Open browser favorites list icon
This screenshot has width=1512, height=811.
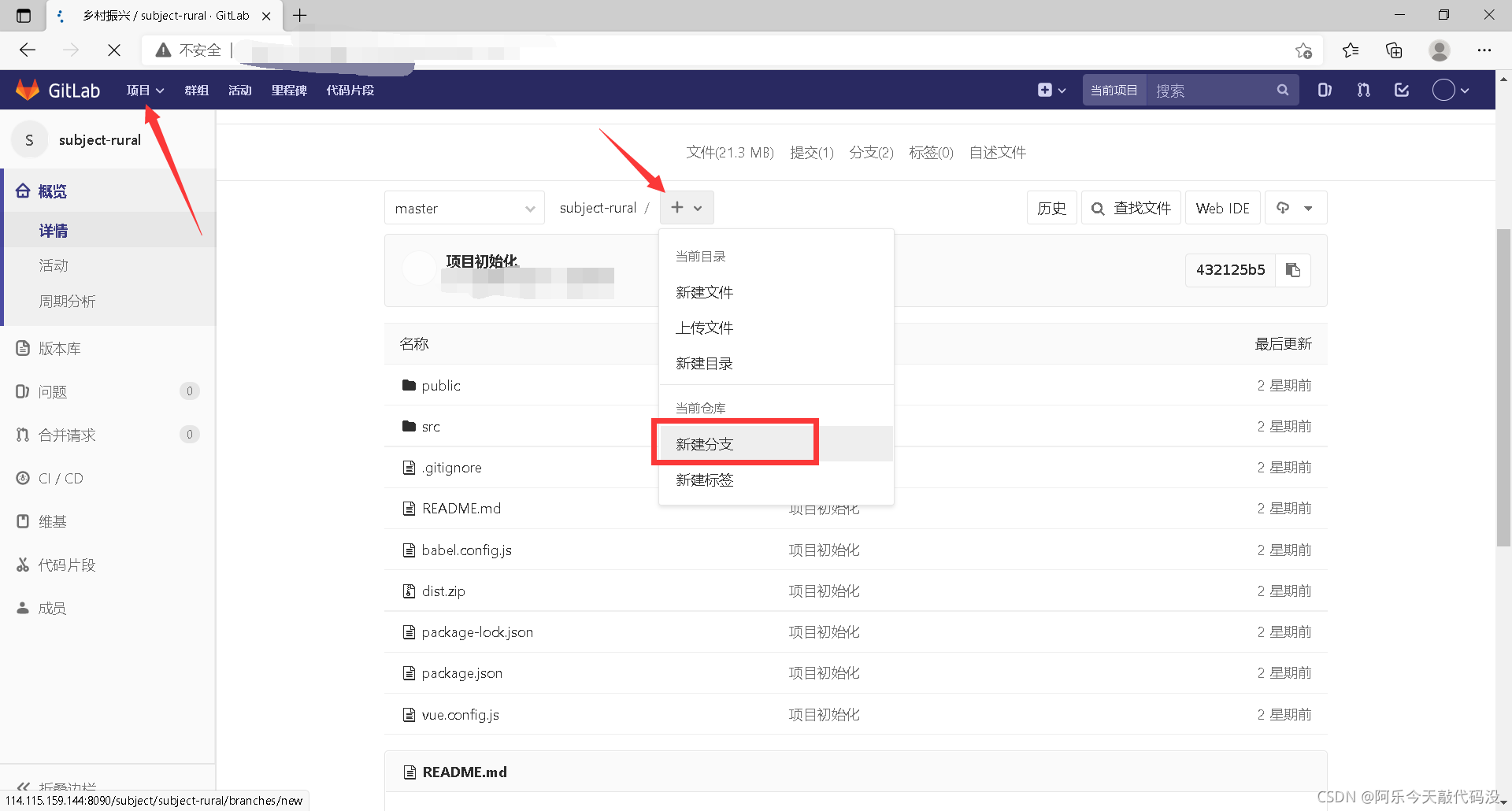pos(1351,50)
